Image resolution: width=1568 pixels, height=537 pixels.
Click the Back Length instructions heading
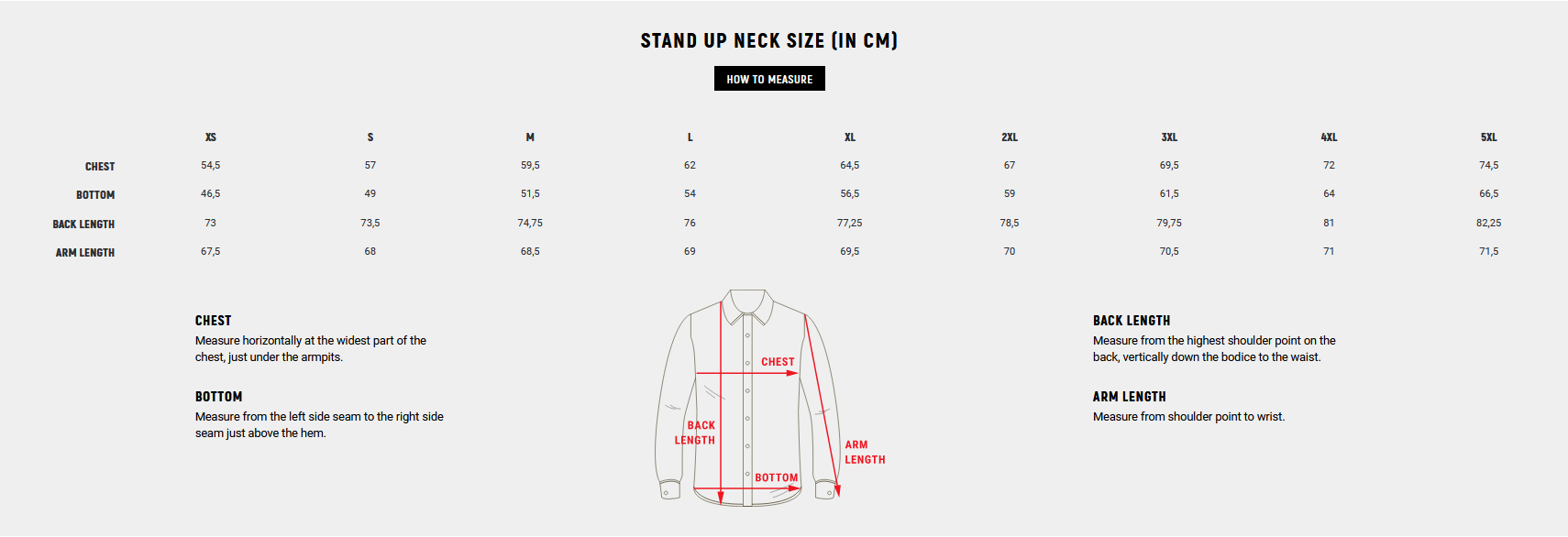(x=1131, y=321)
